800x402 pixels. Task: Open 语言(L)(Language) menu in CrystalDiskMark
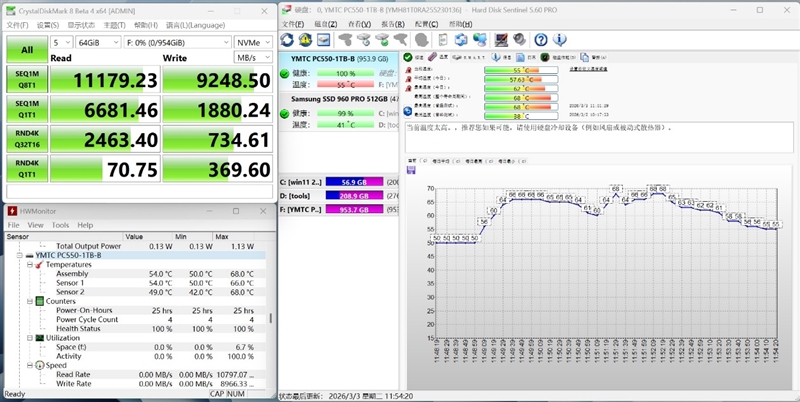pos(195,25)
